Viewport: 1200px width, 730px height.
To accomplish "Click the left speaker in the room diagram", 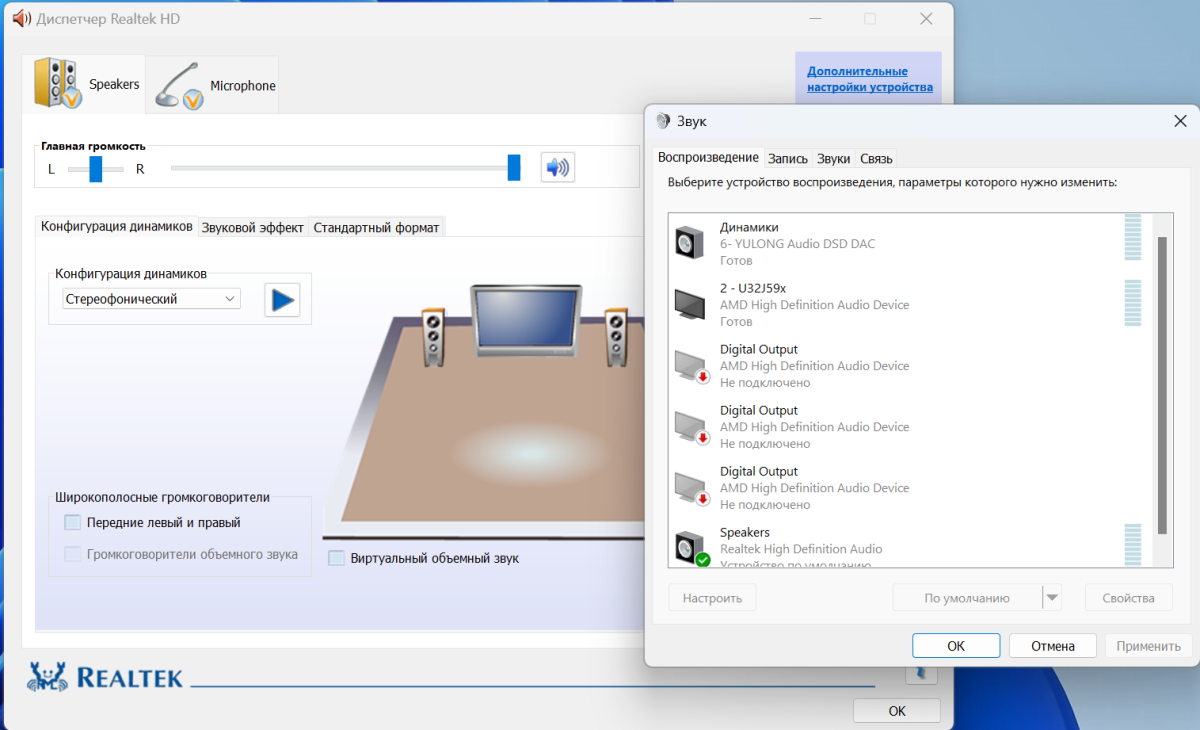I will coord(433,337).
